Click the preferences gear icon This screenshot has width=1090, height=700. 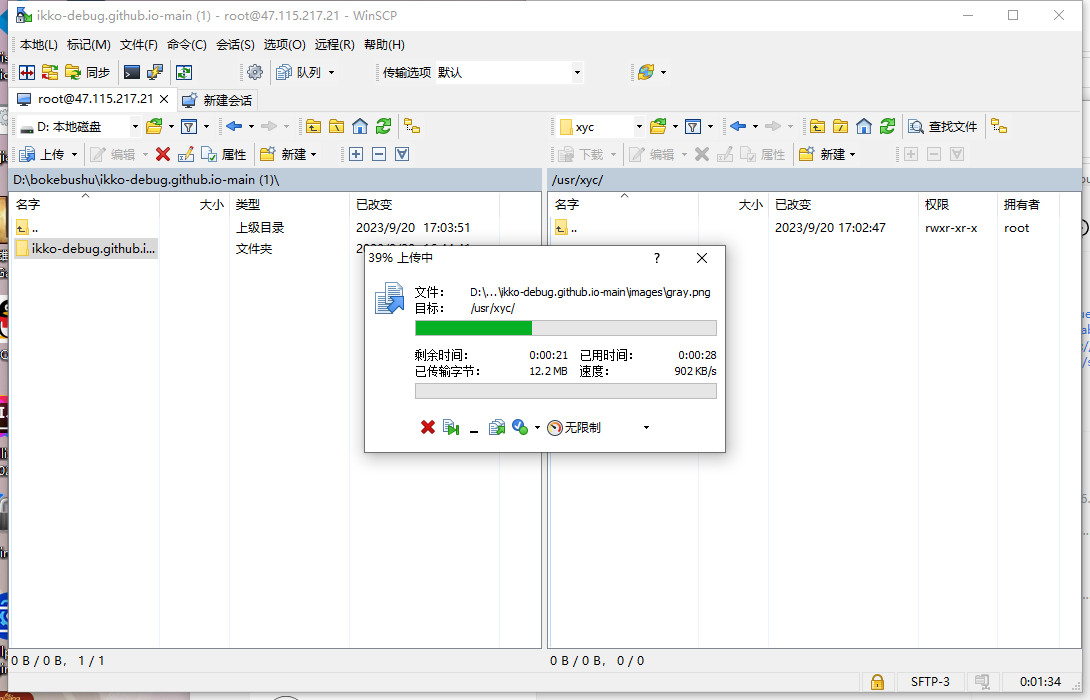[255, 72]
